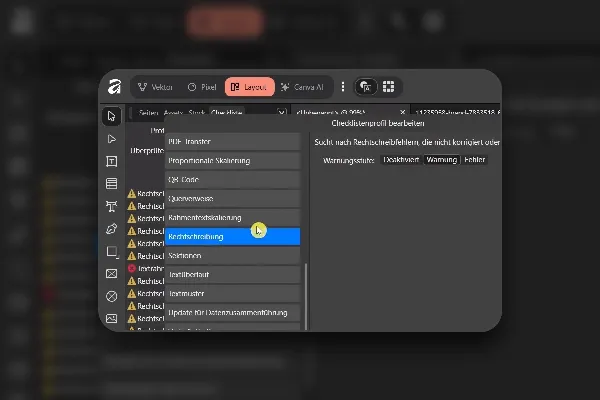Click the check list scrollbar
The height and width of the screenshot is (400, 600).
(305, 297)
